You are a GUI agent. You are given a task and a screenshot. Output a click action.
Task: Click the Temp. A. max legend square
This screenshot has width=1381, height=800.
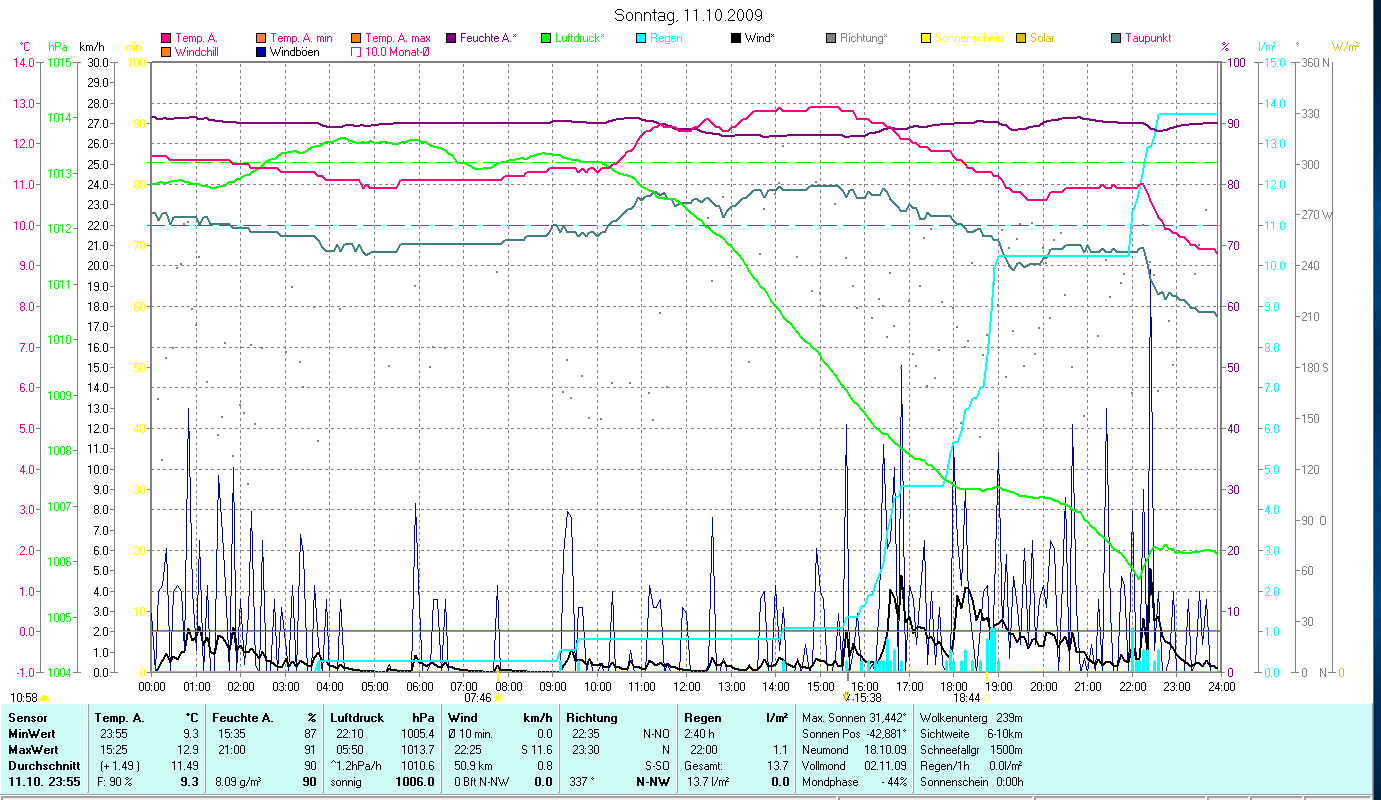(x=356, y=38)
